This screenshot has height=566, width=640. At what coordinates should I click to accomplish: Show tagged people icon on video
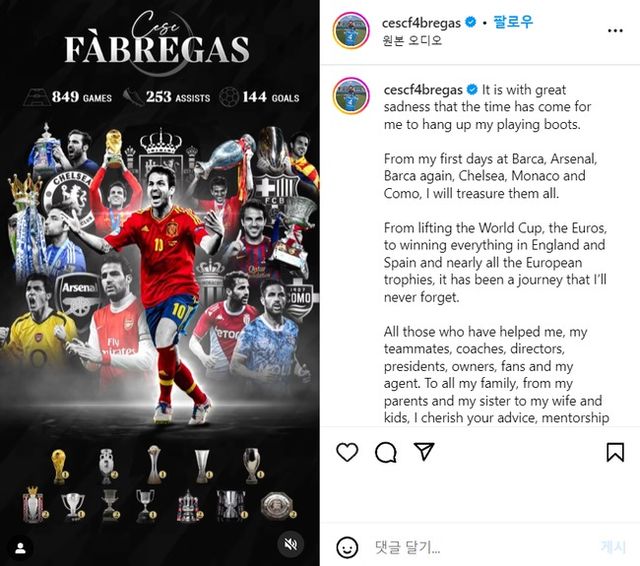[x=20, y=548]
